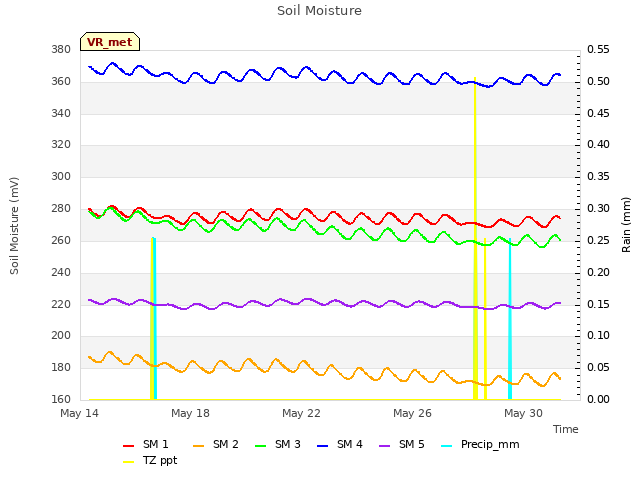Click the 0.25 rain axis tick label
This screenshot has height=480, width=640.
click(x=598, y=241)
